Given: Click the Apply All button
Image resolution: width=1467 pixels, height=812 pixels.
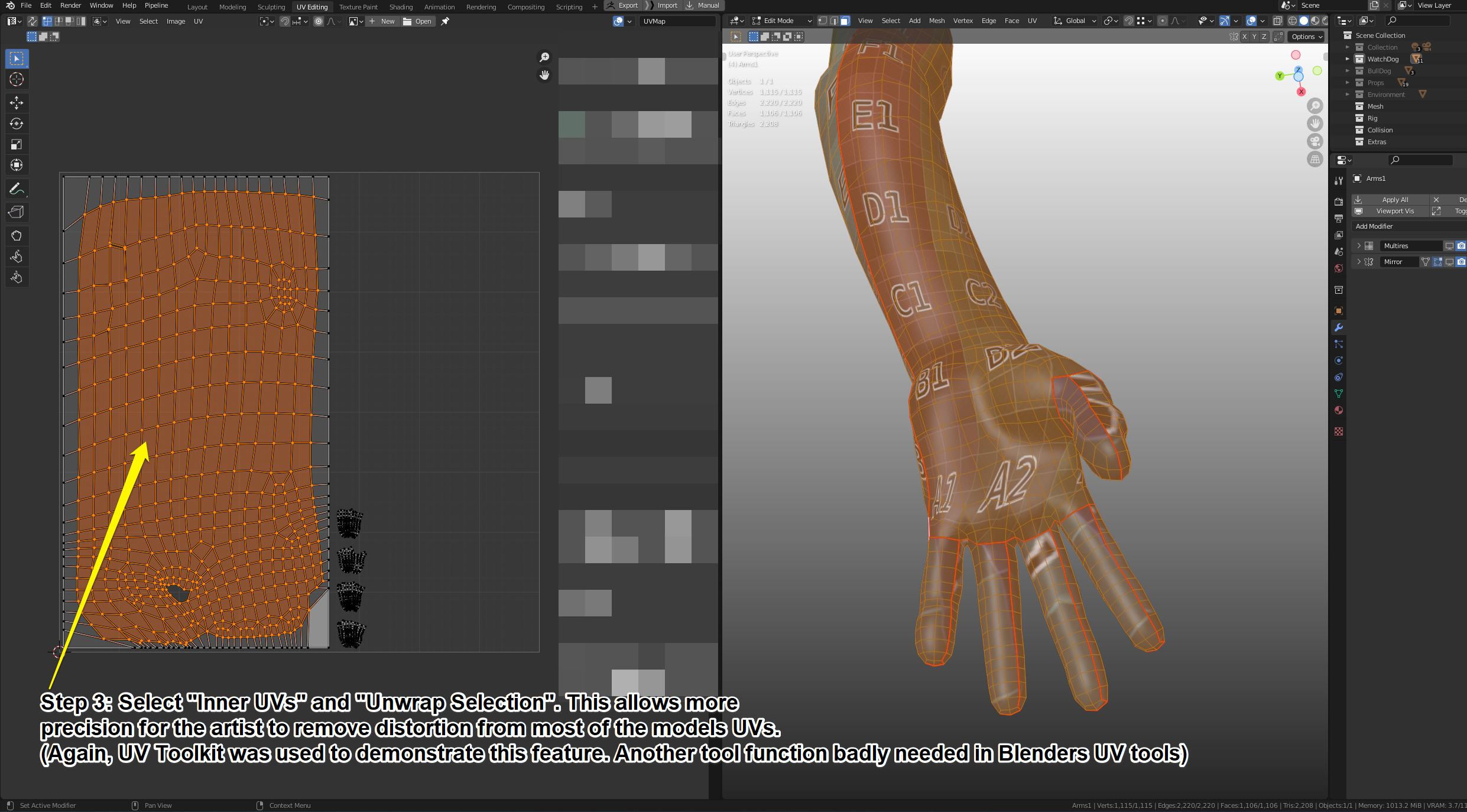Looking at the screenshot, I should pyautogui.click(x=1390, y=200).
